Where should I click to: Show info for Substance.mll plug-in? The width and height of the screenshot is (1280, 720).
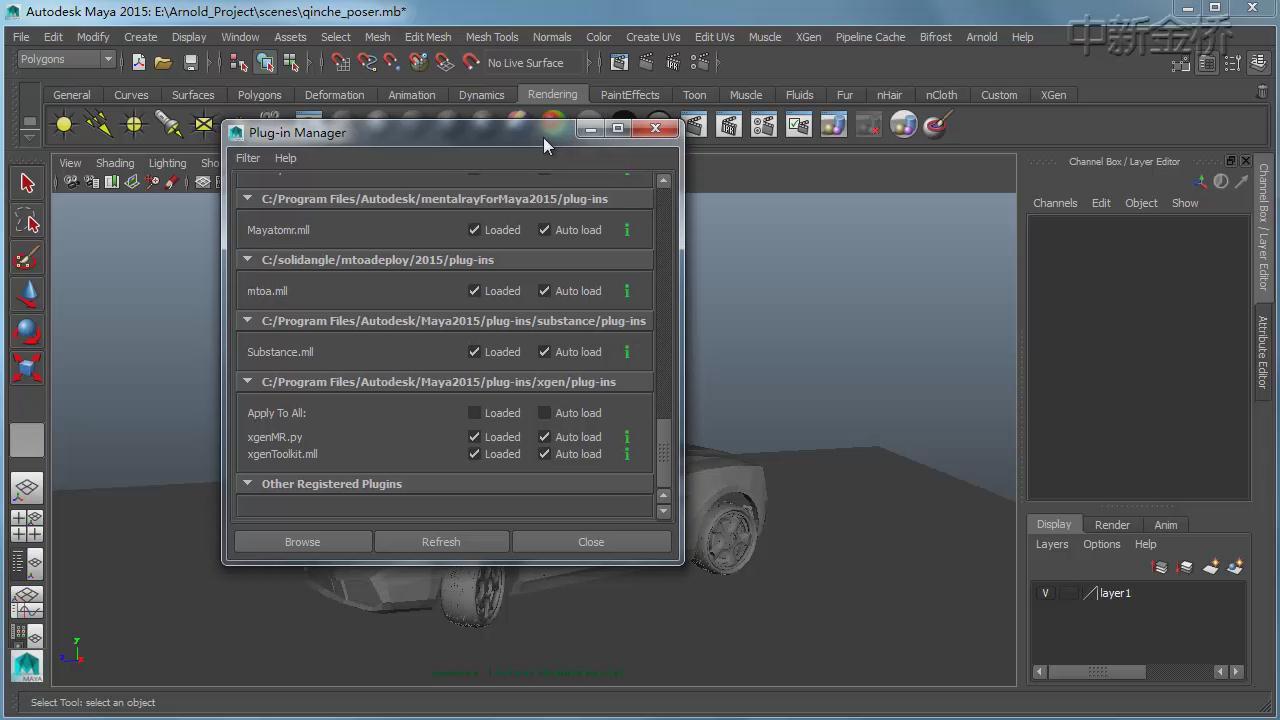pos(627,352)
